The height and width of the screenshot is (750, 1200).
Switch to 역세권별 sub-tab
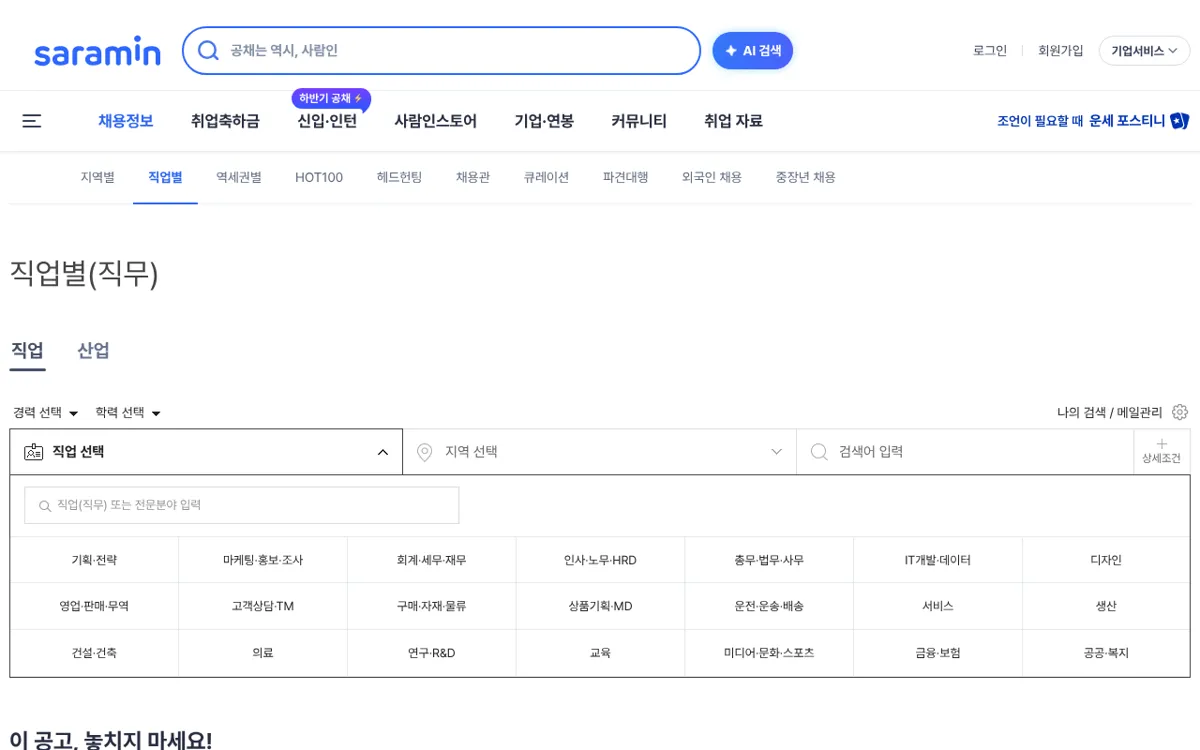(239, 177)
